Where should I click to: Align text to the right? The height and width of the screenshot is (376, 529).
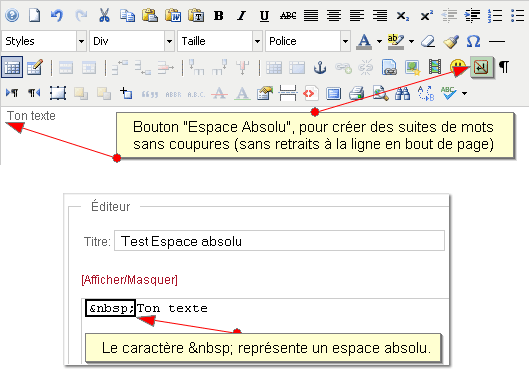(380, 16)
